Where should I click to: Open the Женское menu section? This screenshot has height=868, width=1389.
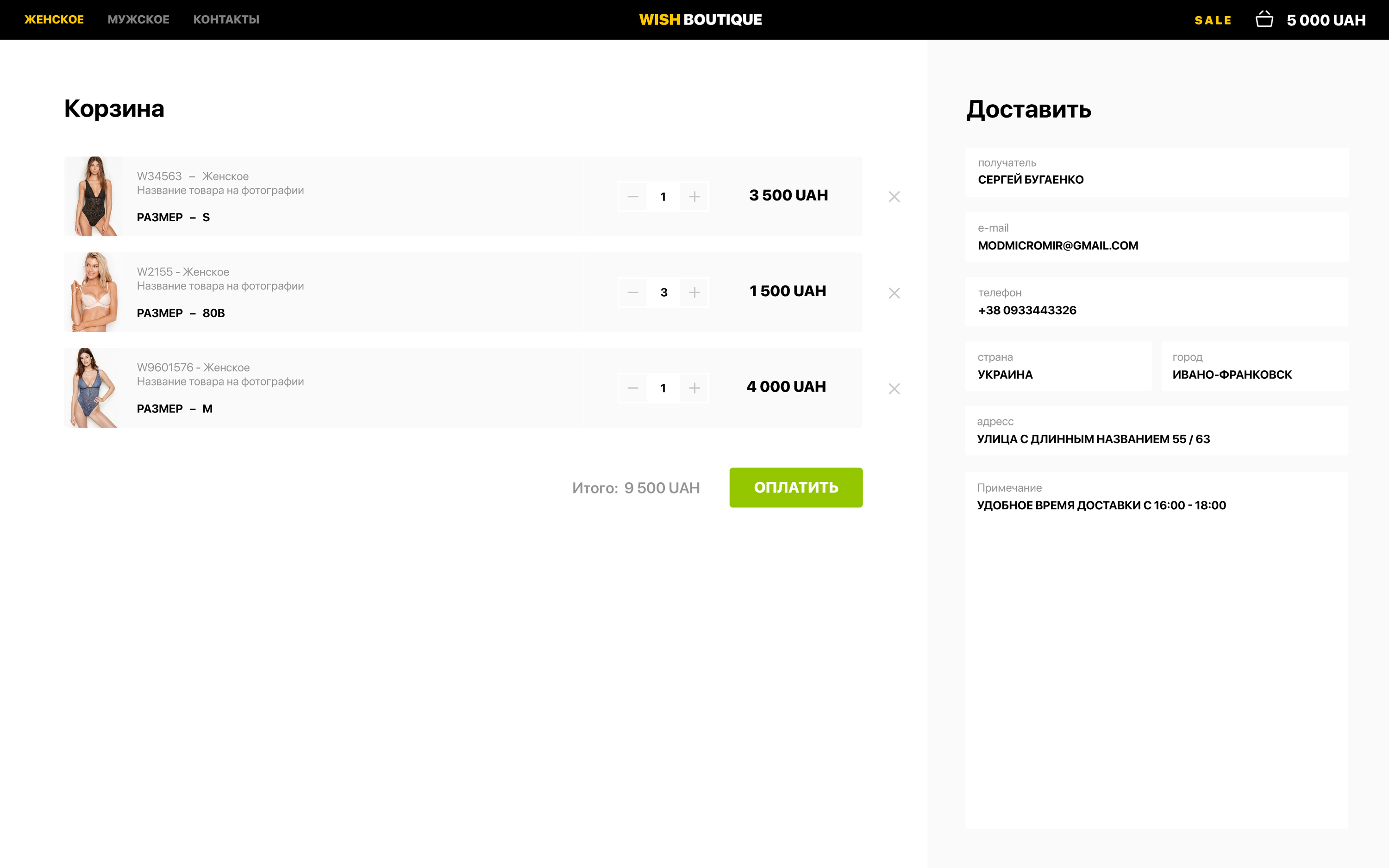pos(54,19)
